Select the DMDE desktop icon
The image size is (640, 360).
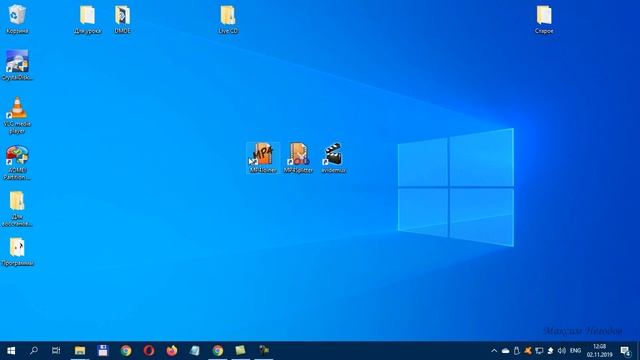[x=122, y=19]
